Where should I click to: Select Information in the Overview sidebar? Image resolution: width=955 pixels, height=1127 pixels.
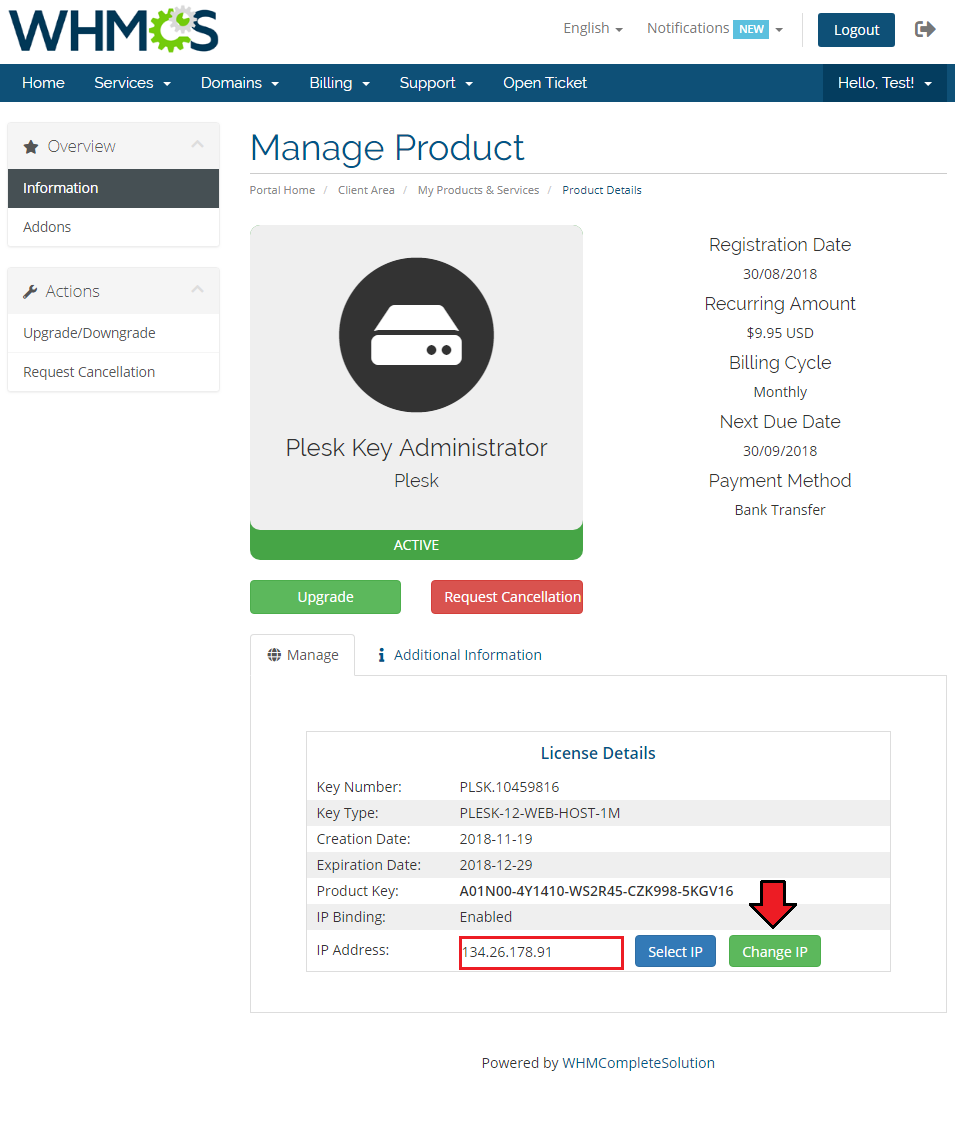(114, 188)
